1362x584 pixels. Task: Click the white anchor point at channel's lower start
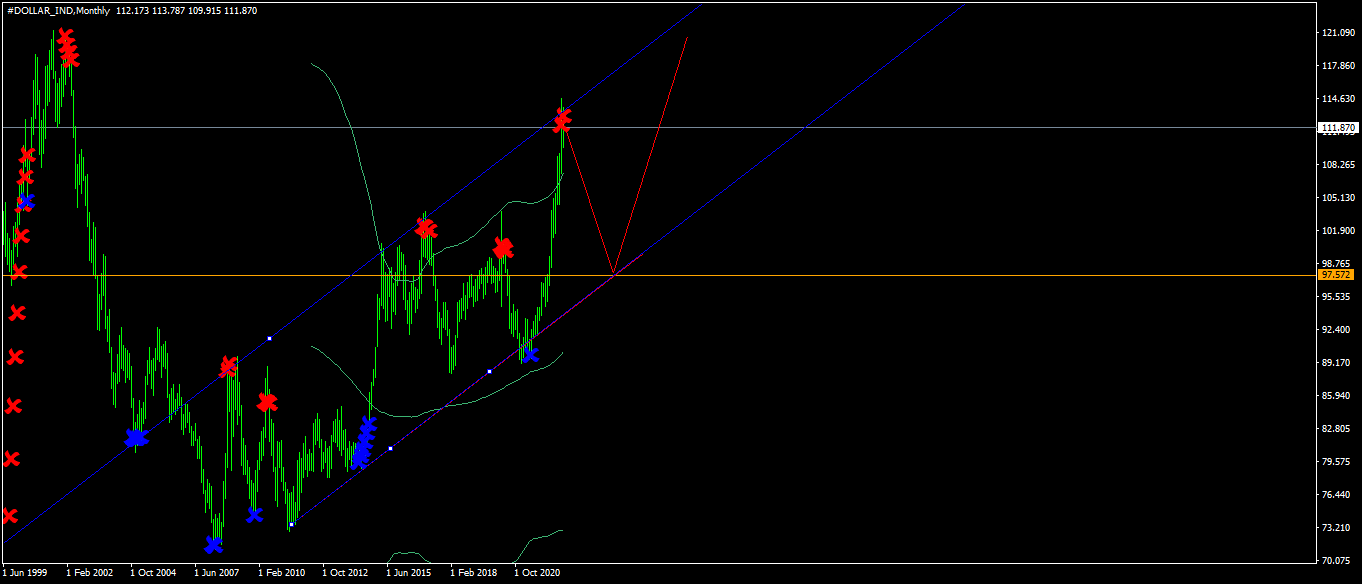tap(291, 524)
